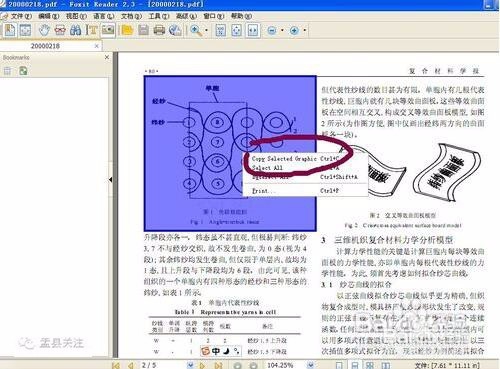Screen dimensions: 500x369
Task: Go to first page in status bar
Action: point(116,365)
